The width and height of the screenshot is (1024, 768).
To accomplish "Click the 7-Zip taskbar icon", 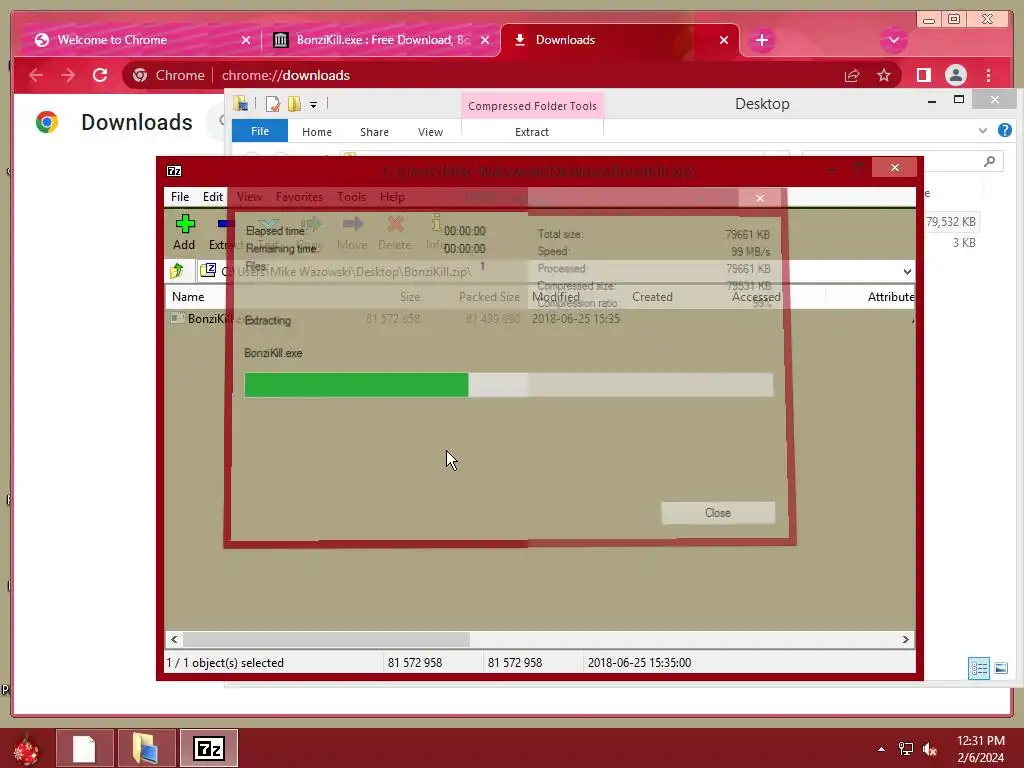I will [x=209, y=748].
